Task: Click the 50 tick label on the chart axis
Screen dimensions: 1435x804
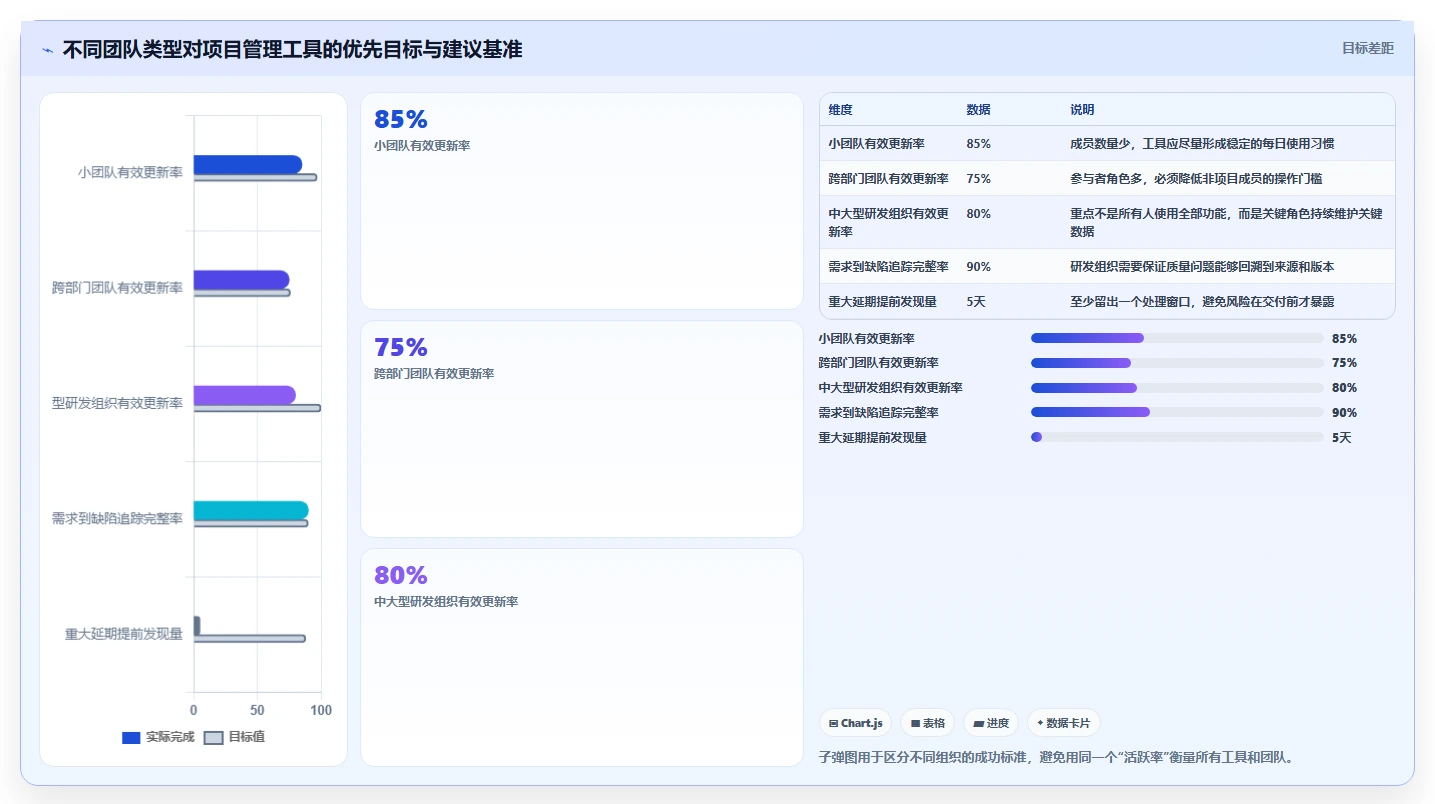Action: click(257, 710)
